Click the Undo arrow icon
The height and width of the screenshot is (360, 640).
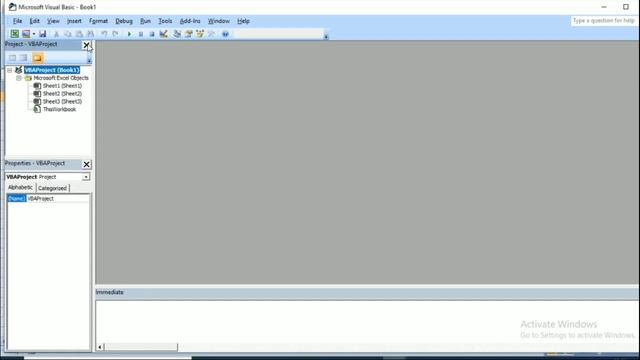[x=104, y=34]
